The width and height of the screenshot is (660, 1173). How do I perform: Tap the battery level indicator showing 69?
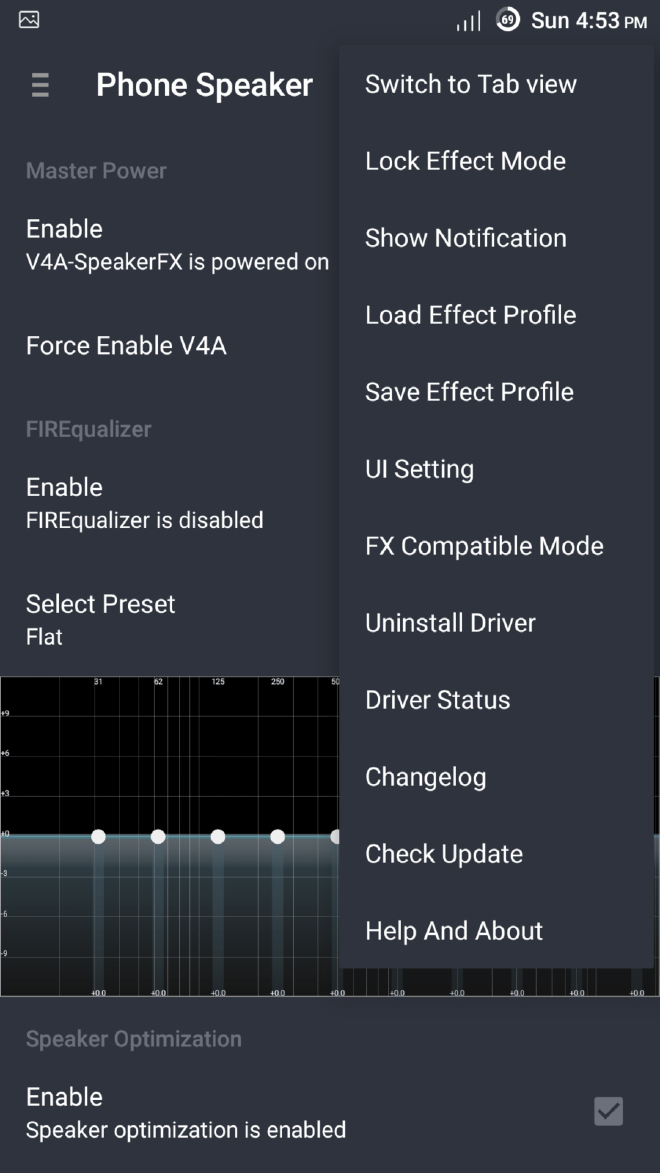coord(506,18)
